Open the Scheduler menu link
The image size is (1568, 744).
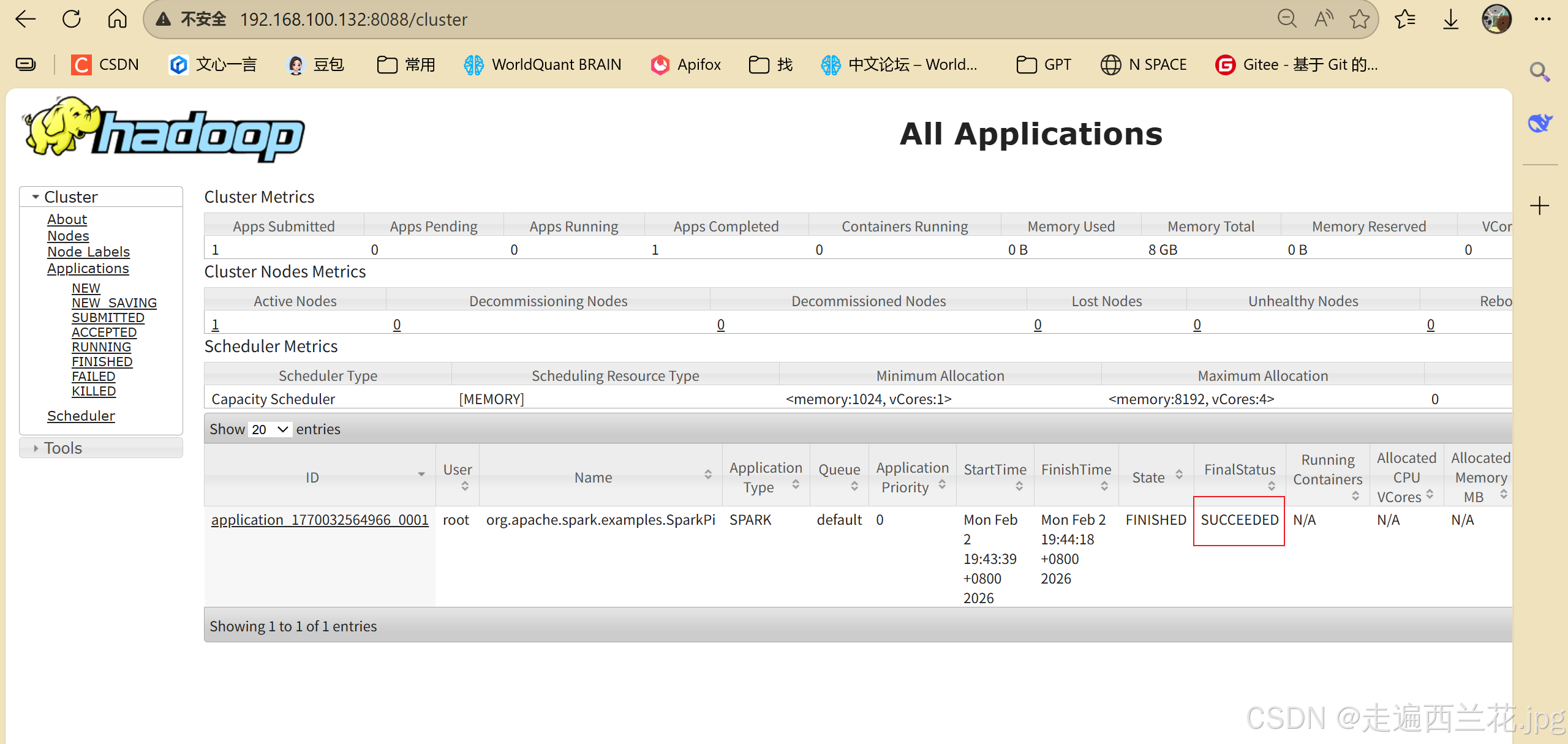(81, 416)
